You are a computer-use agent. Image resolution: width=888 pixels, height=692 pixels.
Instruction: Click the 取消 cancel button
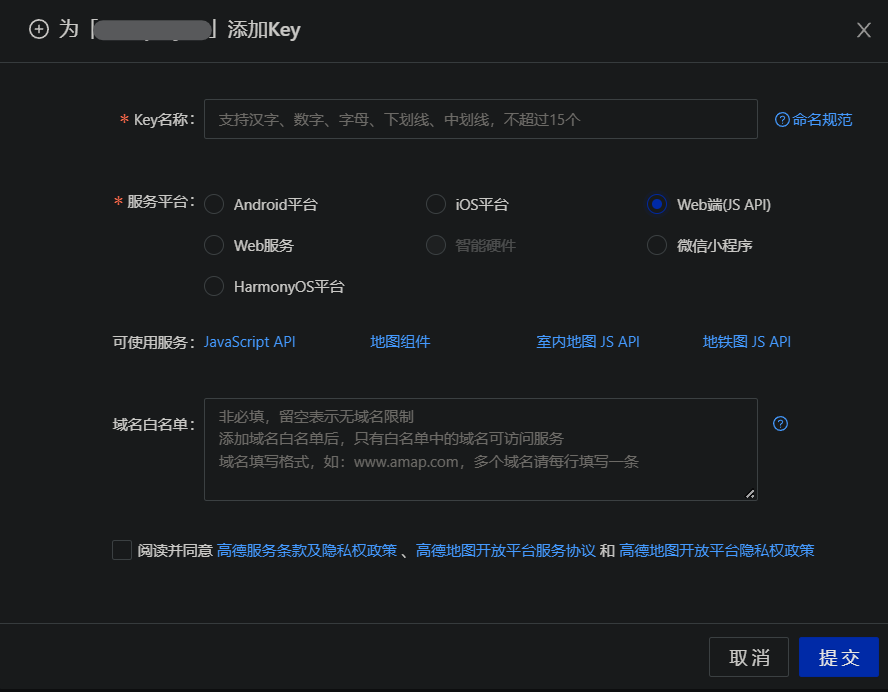point(748,657)
